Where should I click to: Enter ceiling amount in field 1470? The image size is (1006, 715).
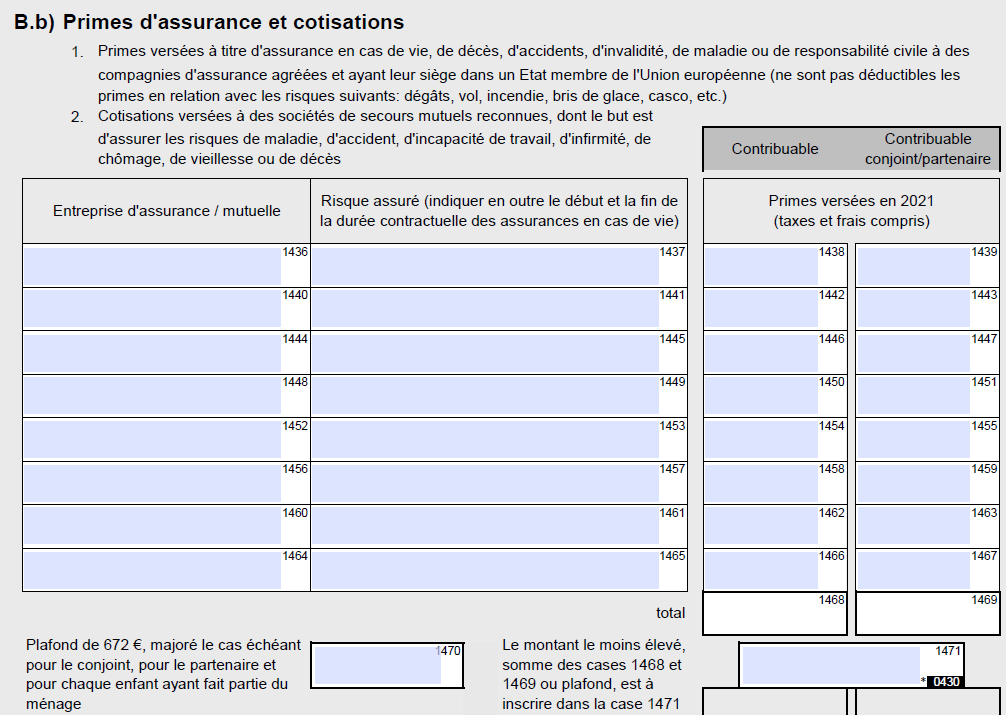tap(377, 665)
